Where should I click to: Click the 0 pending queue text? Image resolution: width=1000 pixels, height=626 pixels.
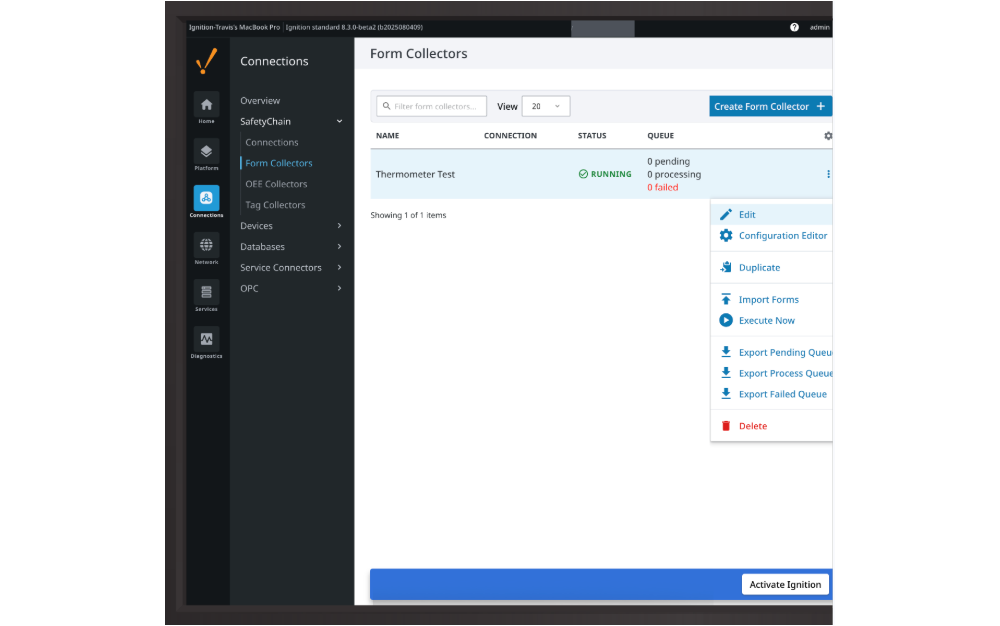(668, 161)
